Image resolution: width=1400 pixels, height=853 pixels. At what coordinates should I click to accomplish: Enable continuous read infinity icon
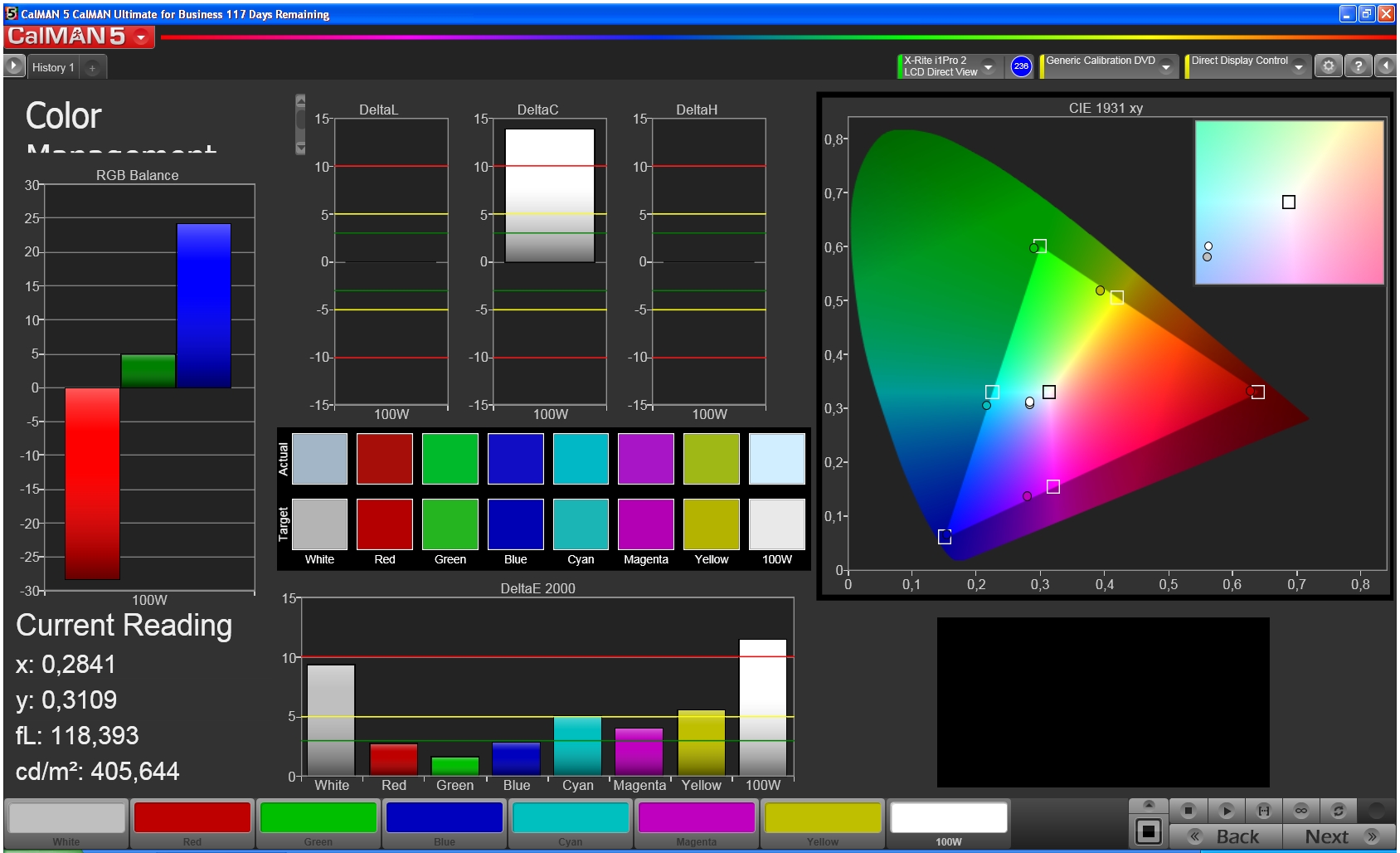1301,811
